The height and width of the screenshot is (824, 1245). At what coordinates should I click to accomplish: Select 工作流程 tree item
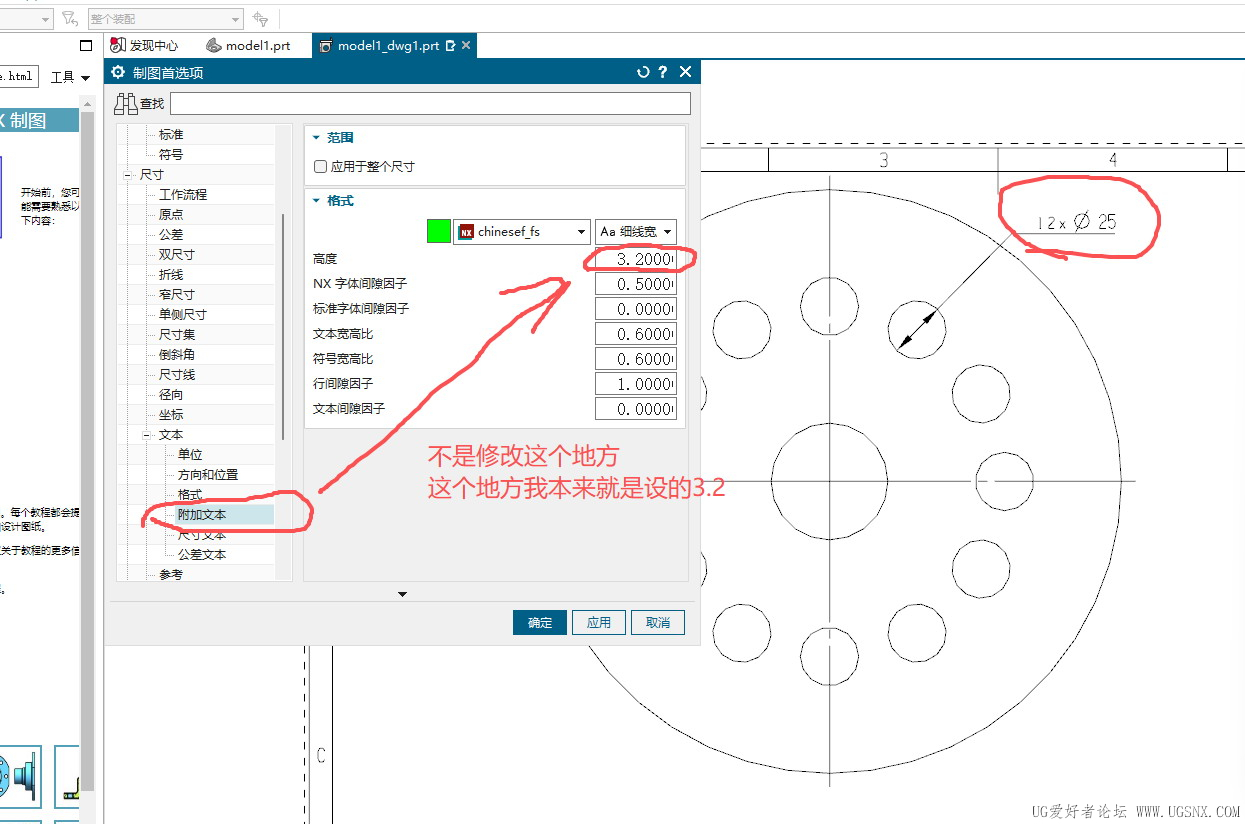[183, 195]
